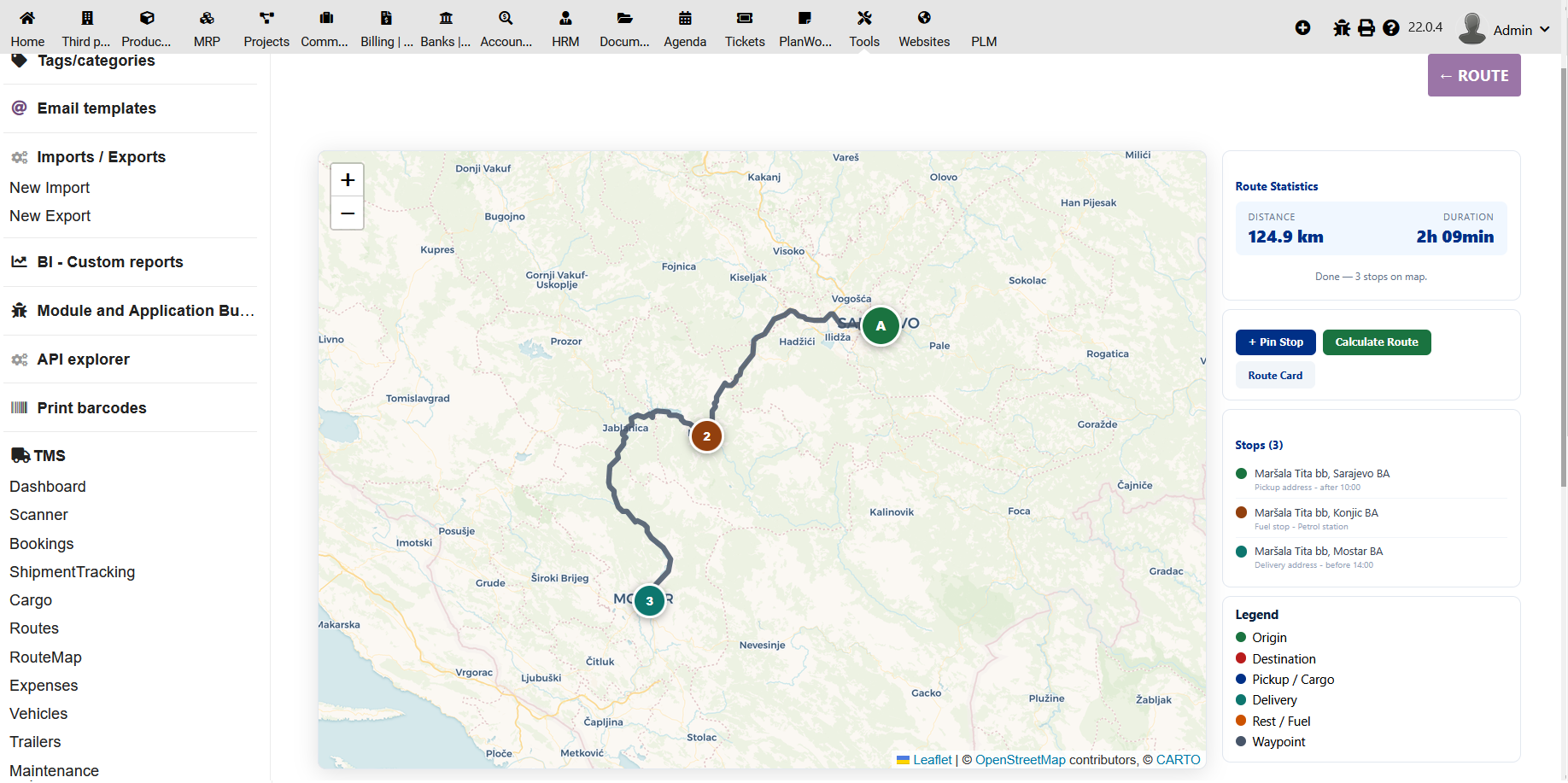The width and height of the screenshot is (1568, 783).
Task: Open the Products cube icon
Action: 147,18
